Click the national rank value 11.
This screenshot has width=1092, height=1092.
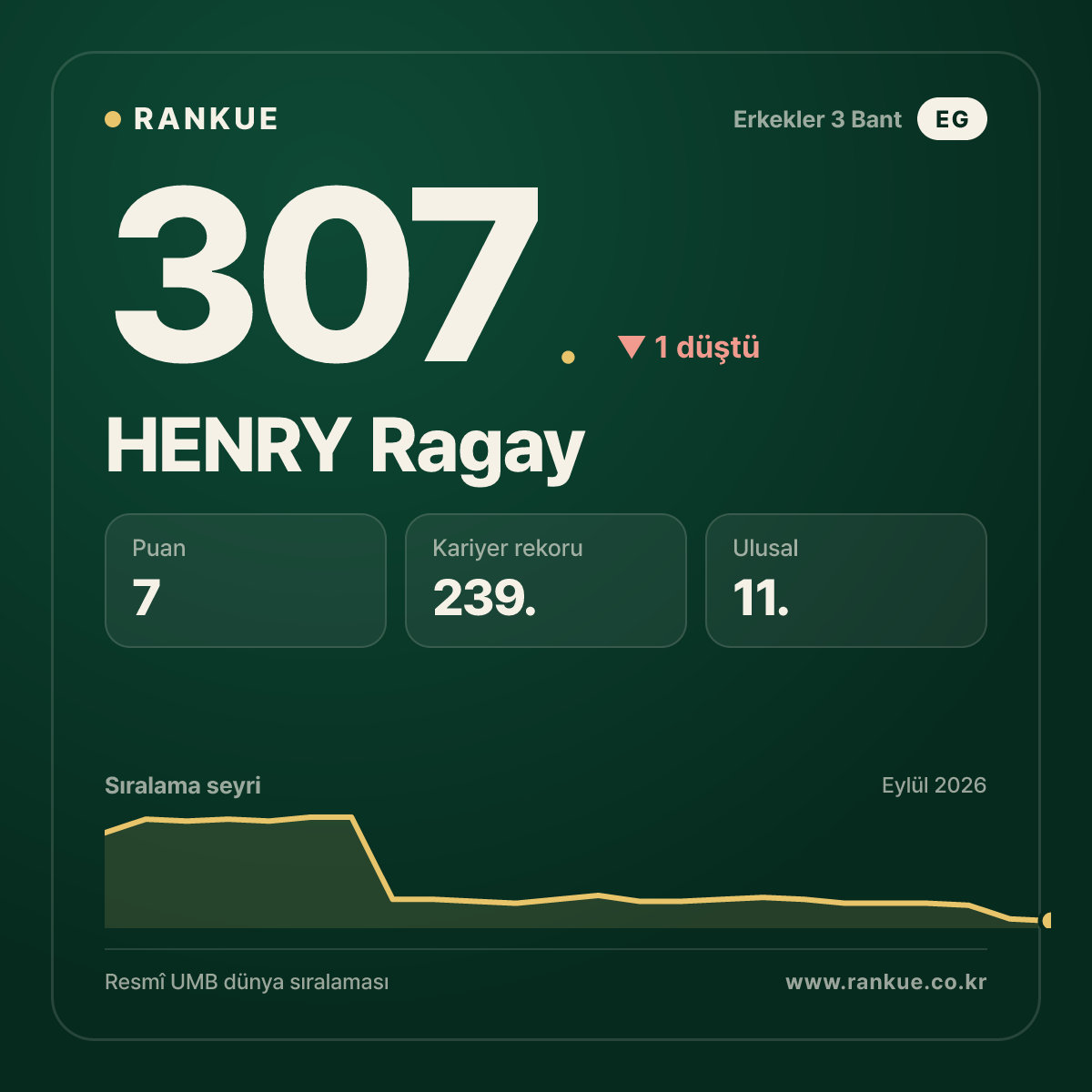(x=761, y=598)
